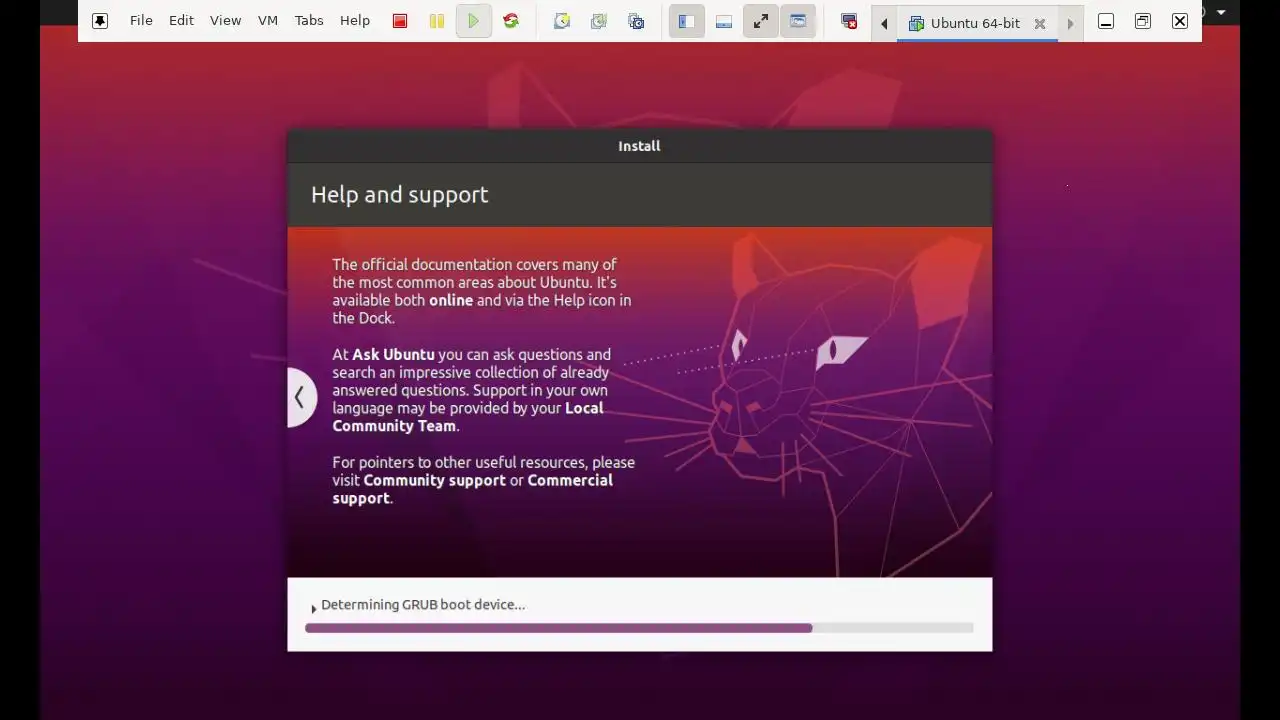Click the green play VM icon
This screenshot has height=720, width=1280.
point(474,21)
